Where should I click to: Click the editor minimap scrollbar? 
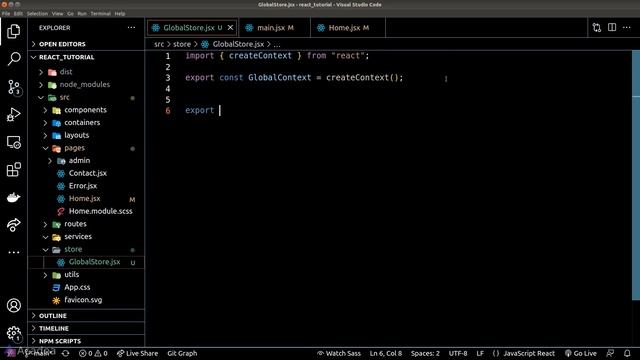tap(636, 176)
